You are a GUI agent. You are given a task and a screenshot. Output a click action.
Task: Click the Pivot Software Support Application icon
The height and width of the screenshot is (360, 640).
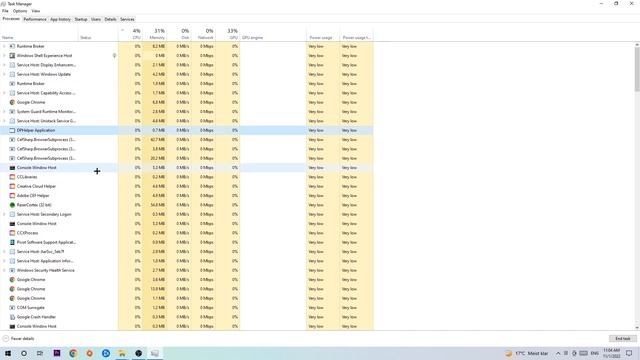12,242
